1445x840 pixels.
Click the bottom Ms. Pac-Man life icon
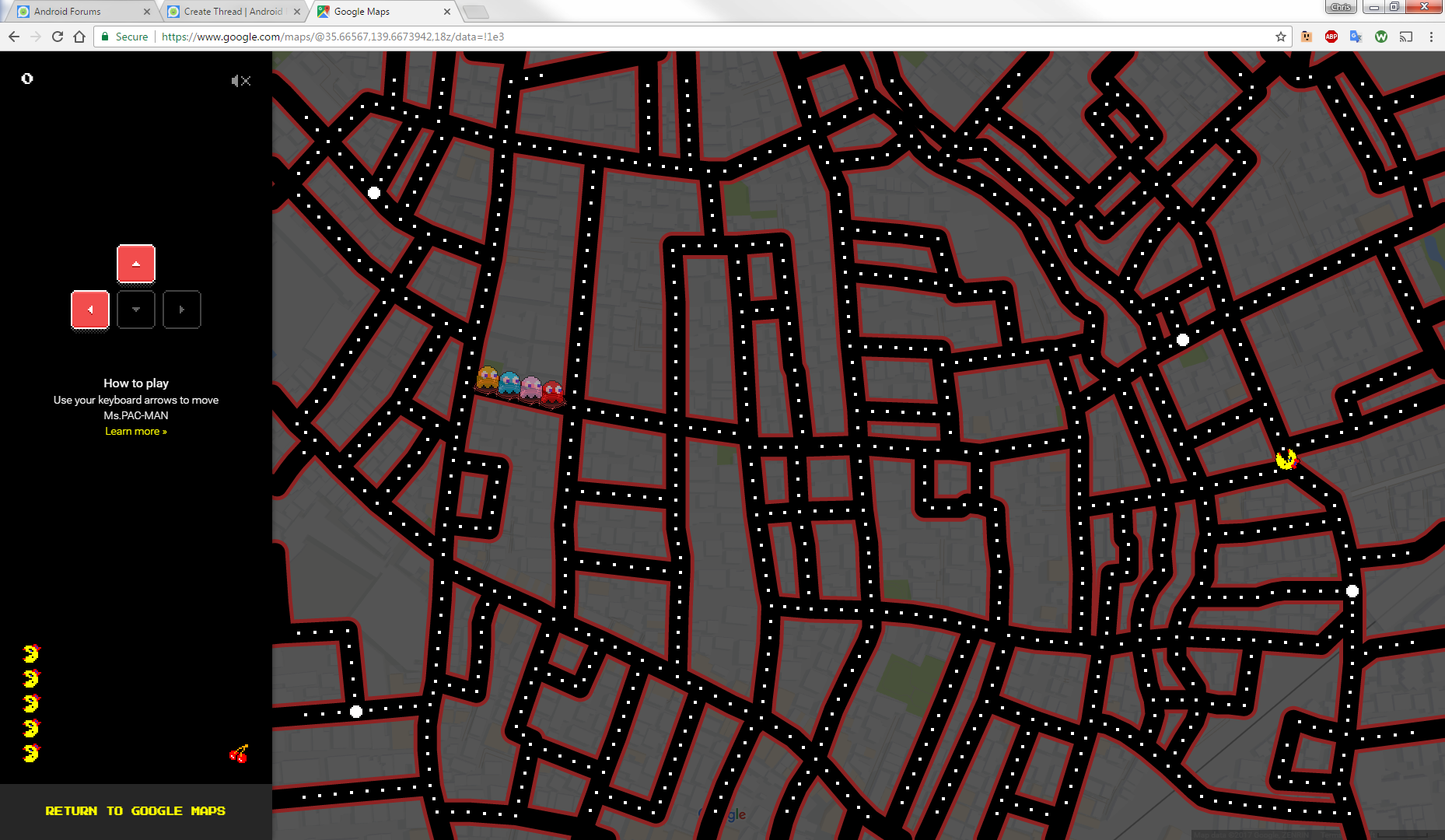31,753
